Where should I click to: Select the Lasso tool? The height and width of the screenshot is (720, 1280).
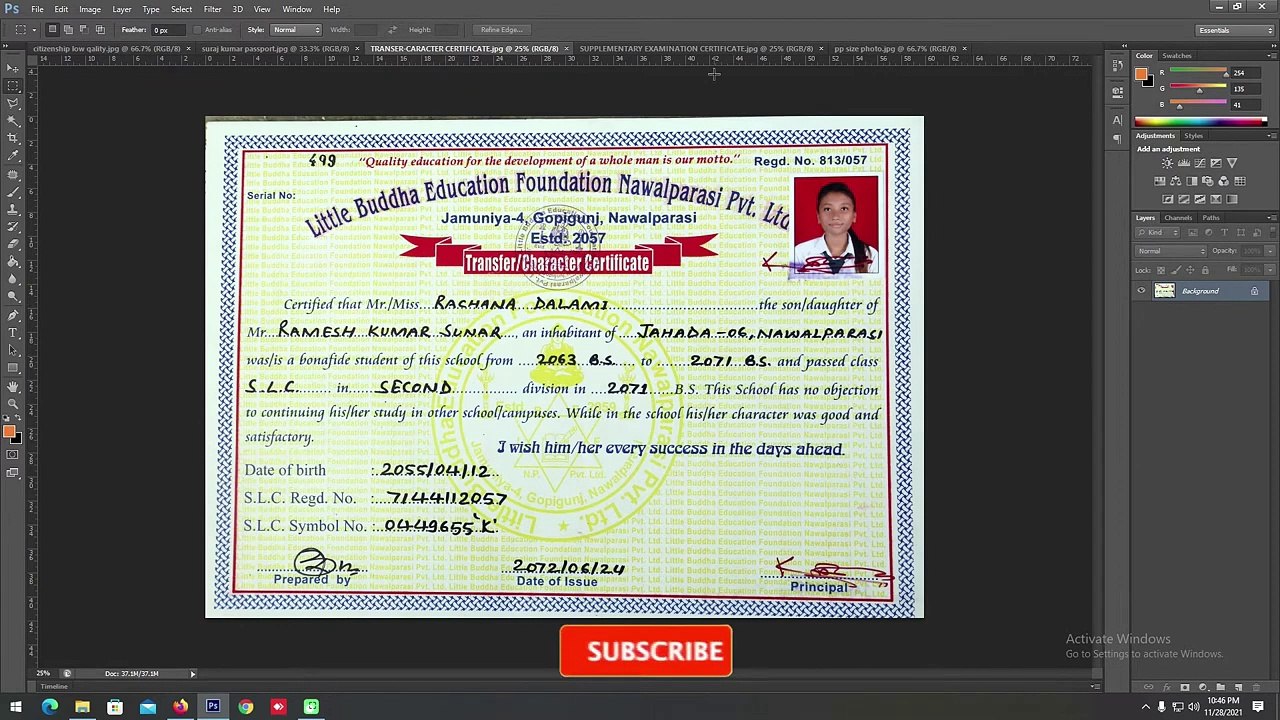[x=13, y=103]
